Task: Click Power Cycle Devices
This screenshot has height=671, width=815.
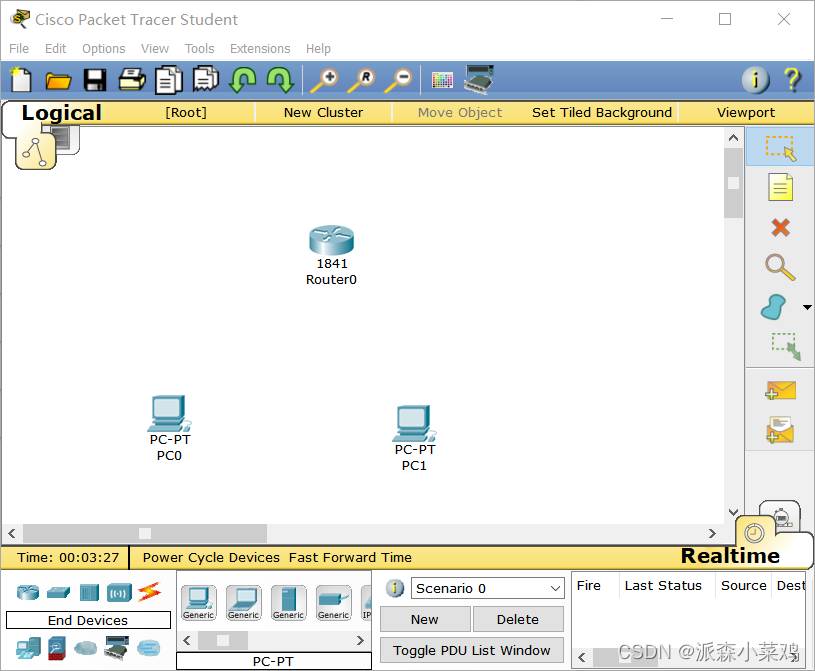Action: 211,557
